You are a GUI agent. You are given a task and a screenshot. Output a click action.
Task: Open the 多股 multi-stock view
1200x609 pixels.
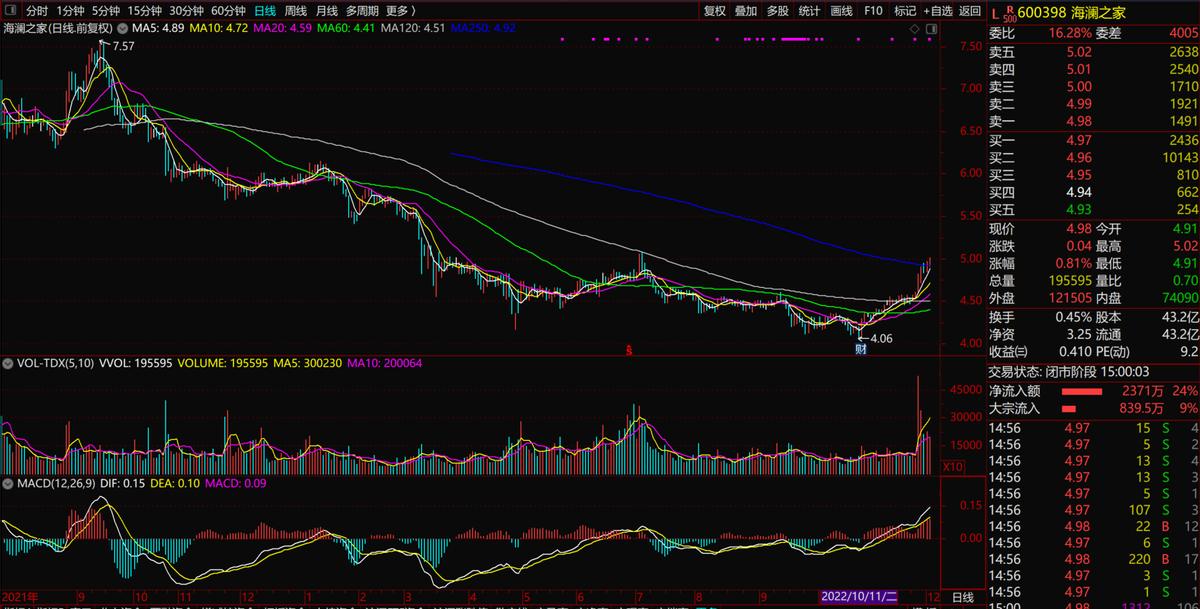tap(778, 11)
